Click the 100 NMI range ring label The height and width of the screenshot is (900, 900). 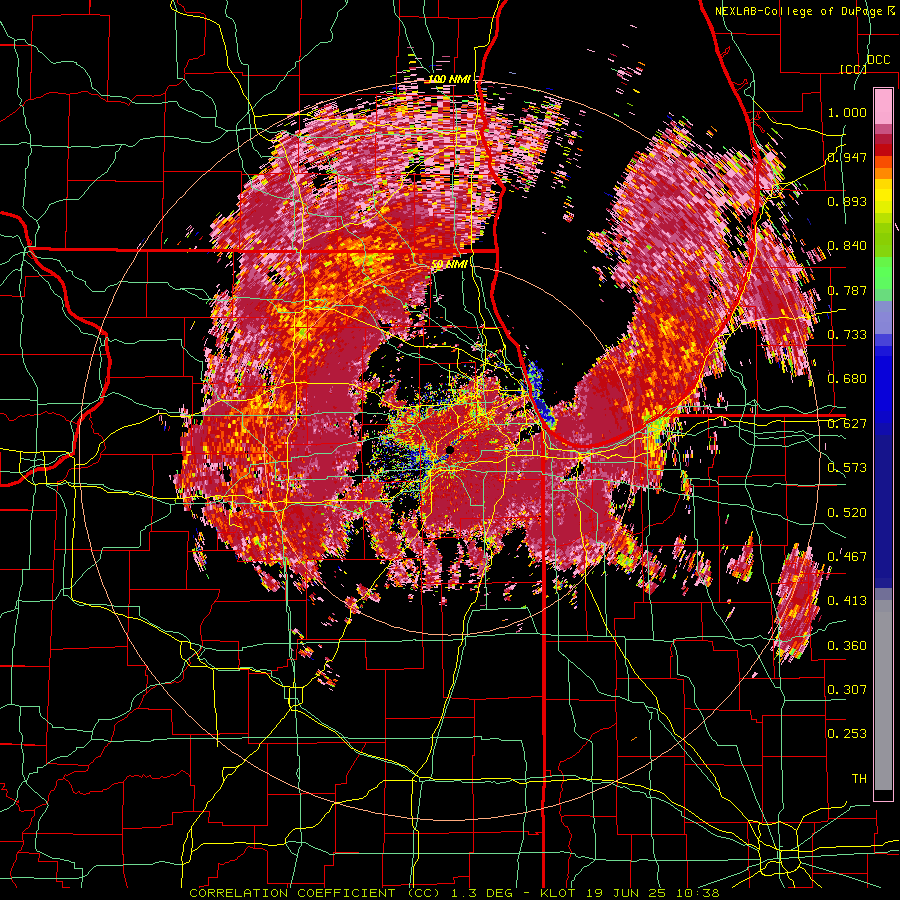tap(449, 79)
